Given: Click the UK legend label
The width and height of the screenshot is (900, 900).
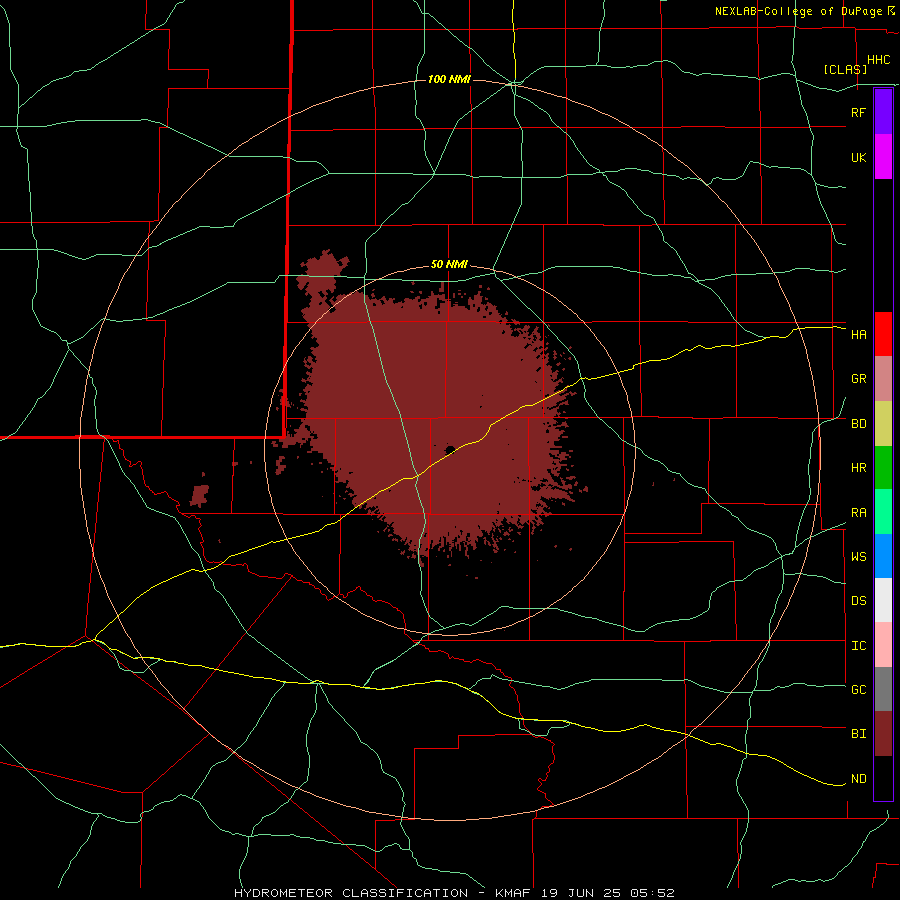Looking at the screenshot, I should pos(858,157).
